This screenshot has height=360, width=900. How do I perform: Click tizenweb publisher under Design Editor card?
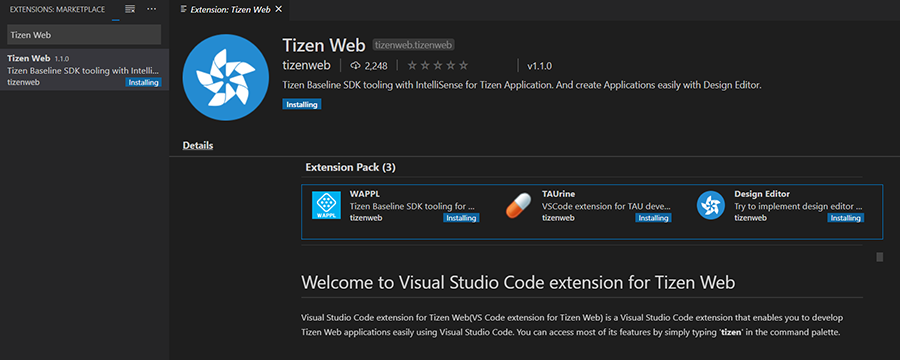click(751, 218)
